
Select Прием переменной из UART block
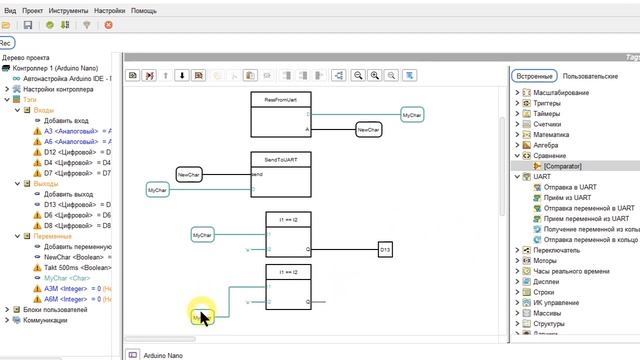(586, 219)
